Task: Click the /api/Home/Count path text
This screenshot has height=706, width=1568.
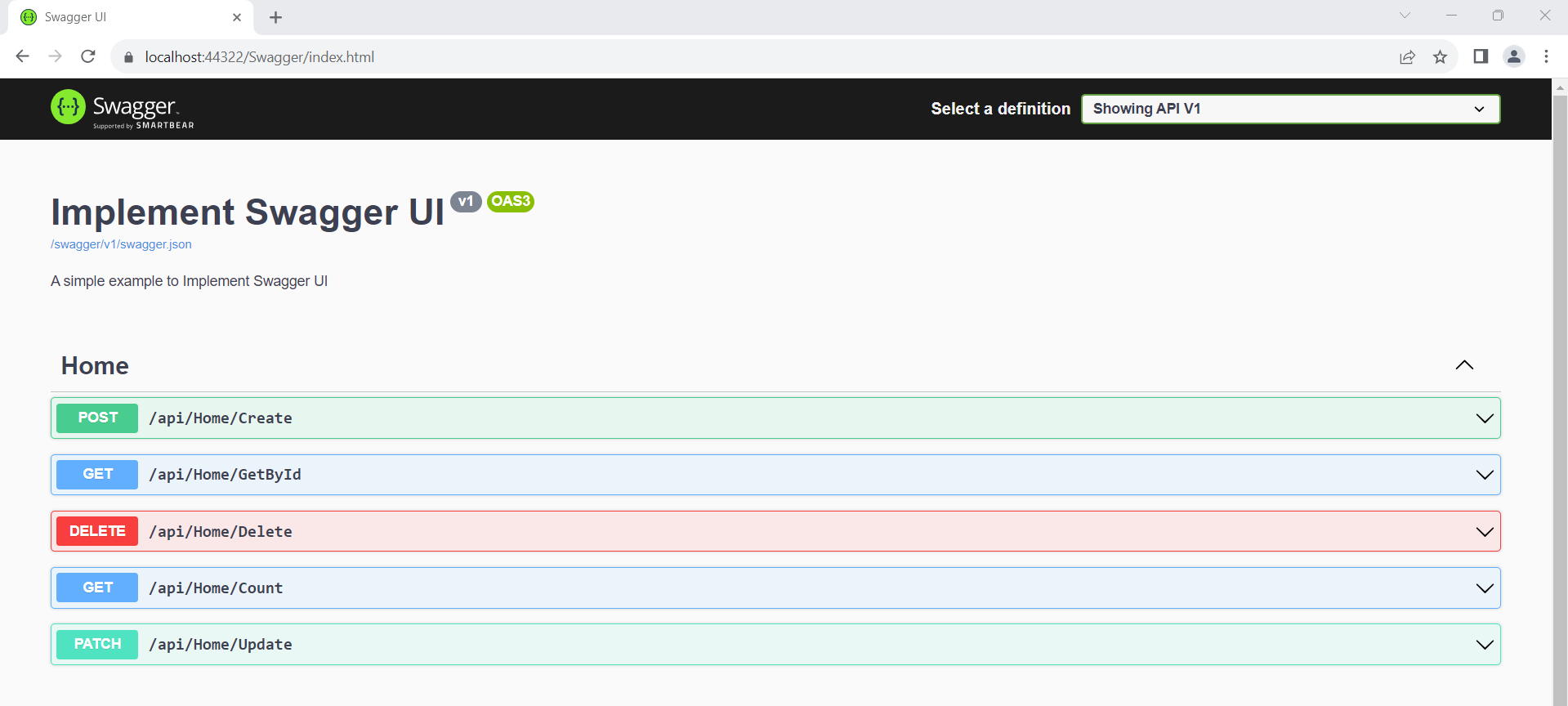Action: click(x=216, y=588)
